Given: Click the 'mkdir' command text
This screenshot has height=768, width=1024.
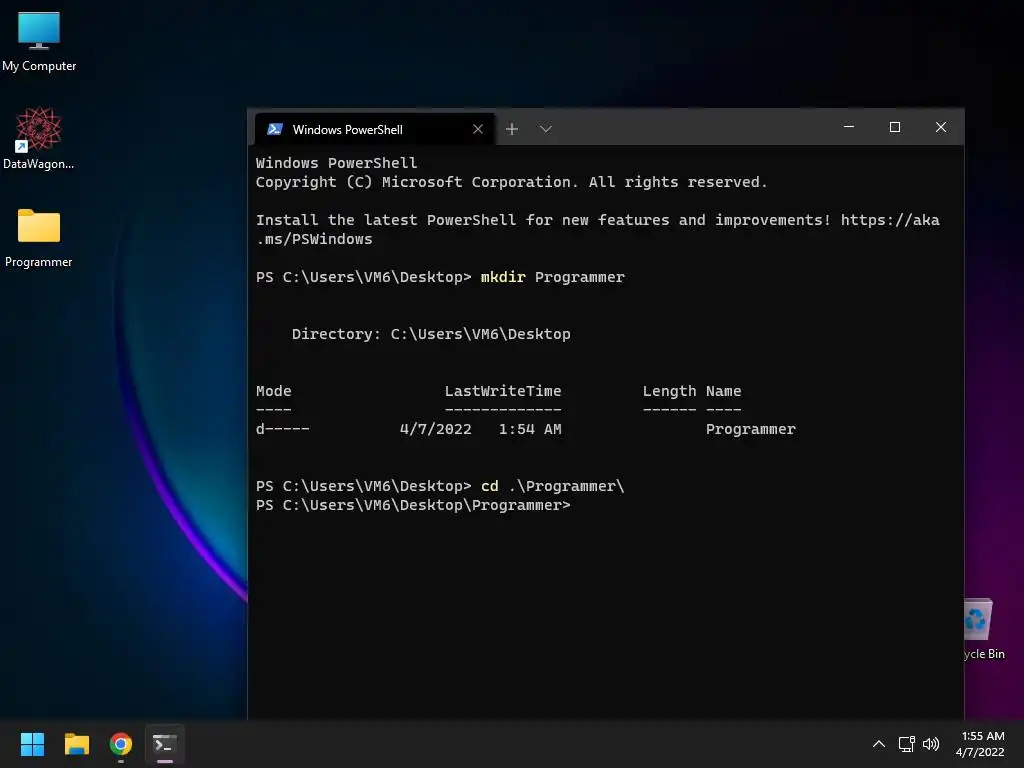Looking at the screenshot, I should click(503, 277).
